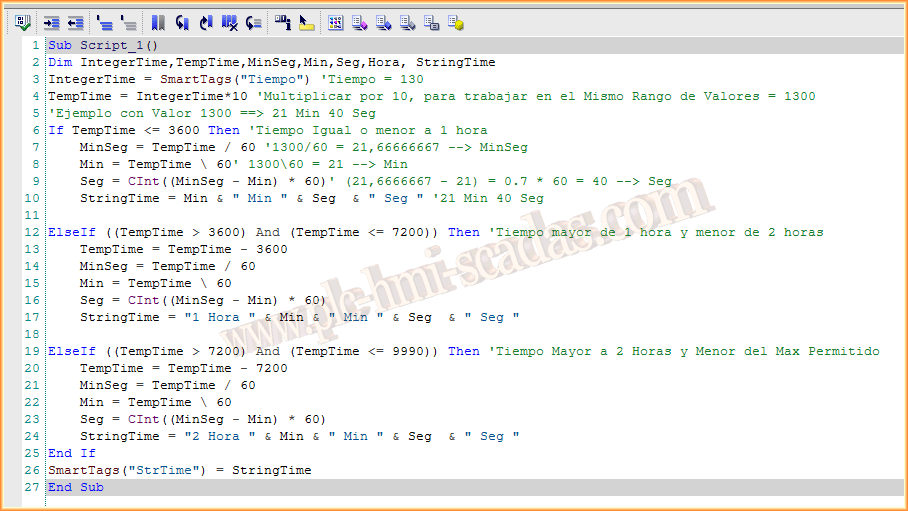Click the arrow-with-lines icon after clear bookmarks
The width and height of the screenshot is (908, 511).
tap(254, 21)
